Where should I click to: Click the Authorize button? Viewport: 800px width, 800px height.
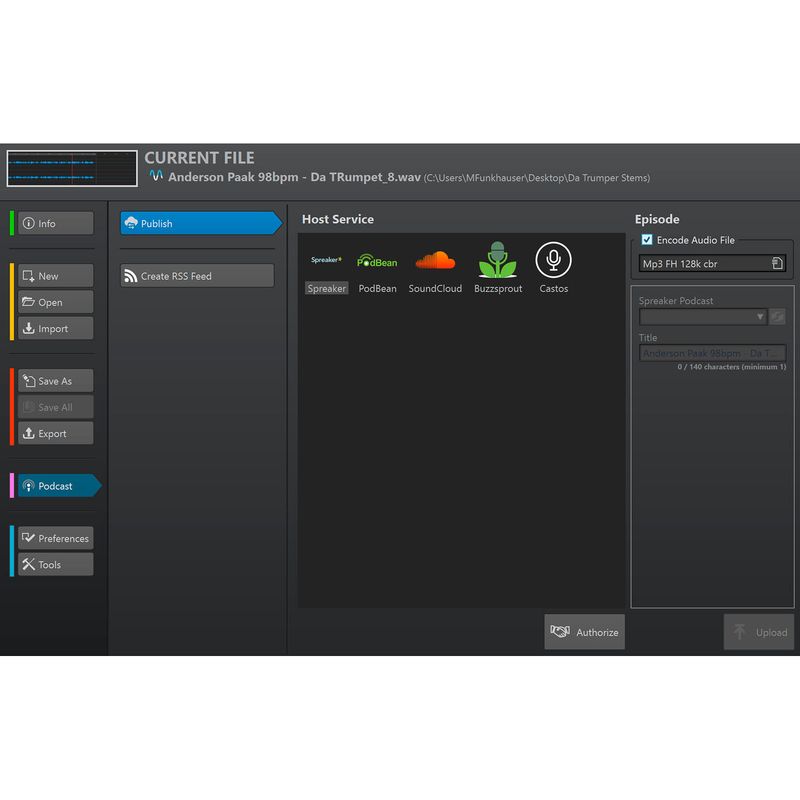[585, 632]
